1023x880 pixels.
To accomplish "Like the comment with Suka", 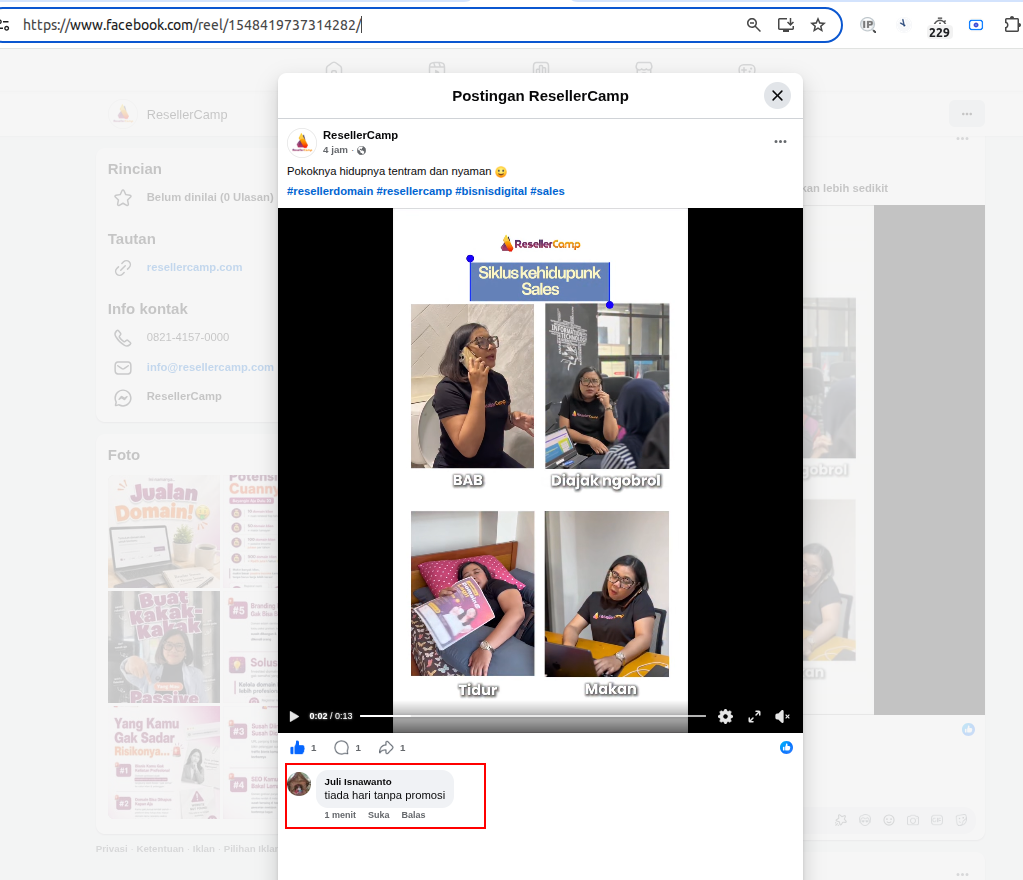I will click(378, 815).
